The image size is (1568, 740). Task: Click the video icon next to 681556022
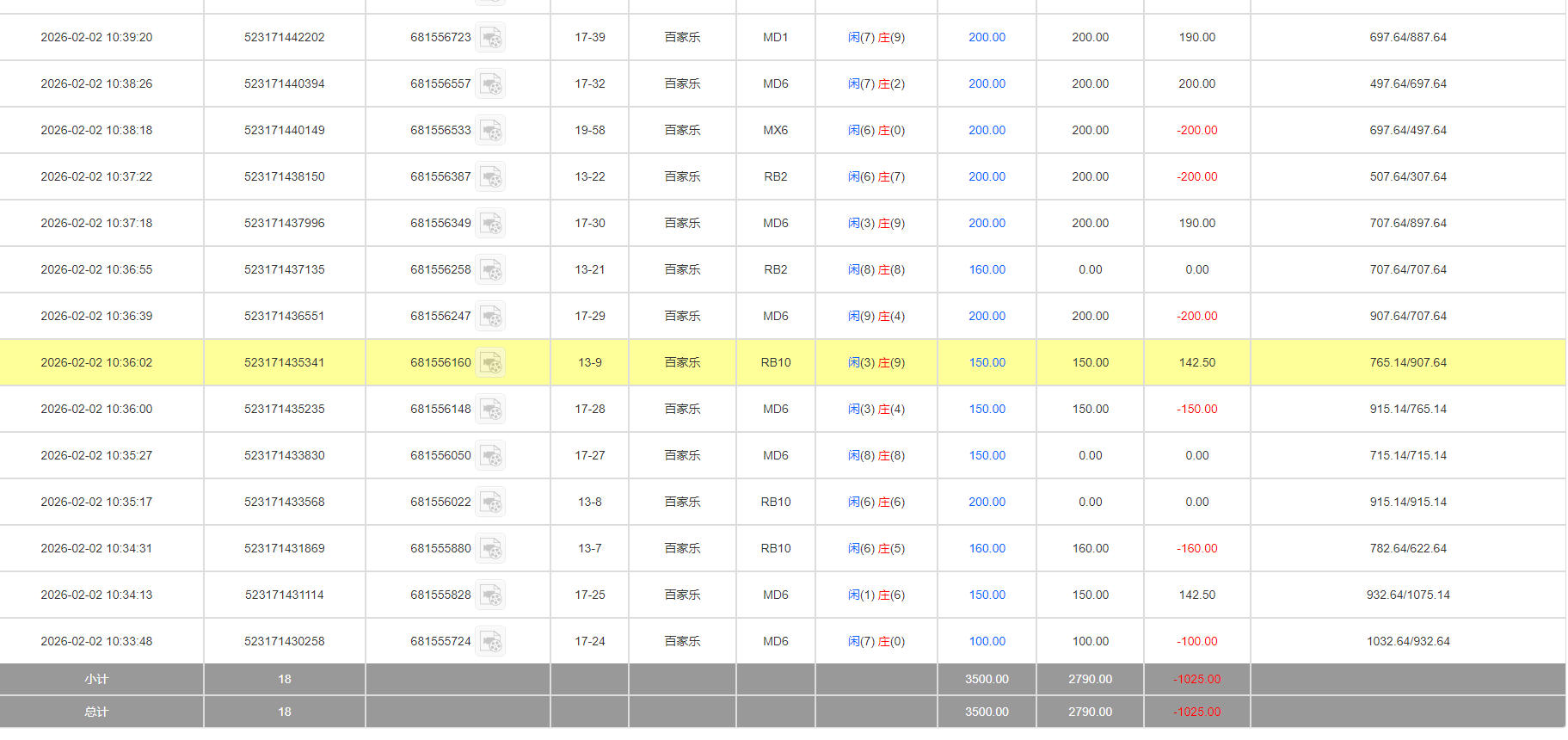click(490, 503)
